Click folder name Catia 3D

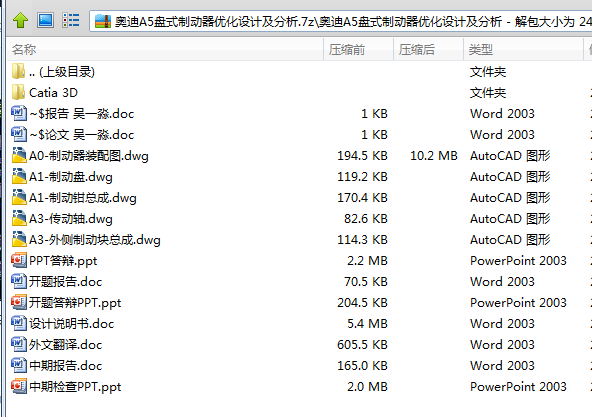tap(53, 93)
